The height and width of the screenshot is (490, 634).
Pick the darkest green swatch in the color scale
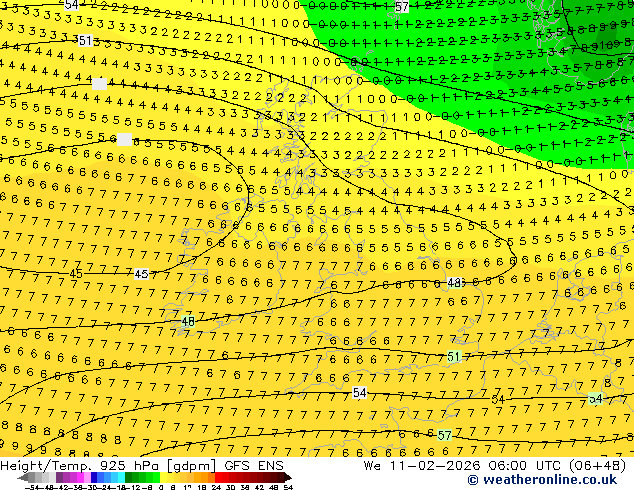point(128,477)
